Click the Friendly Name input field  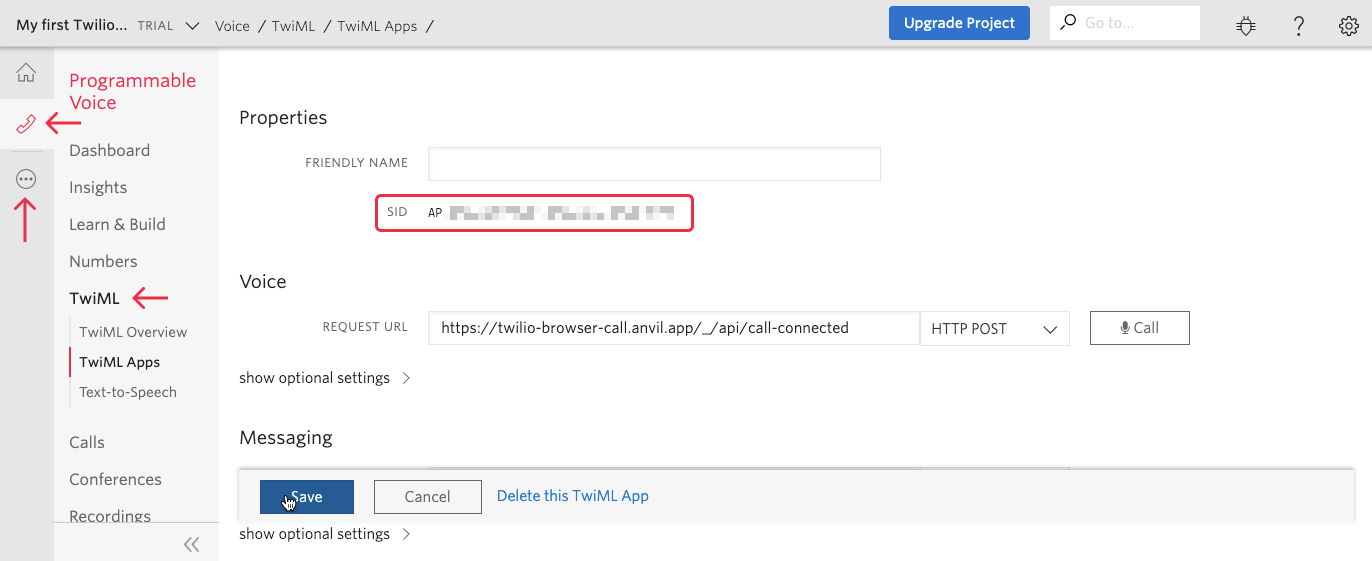pyautogui.click(x=653, y=164)
